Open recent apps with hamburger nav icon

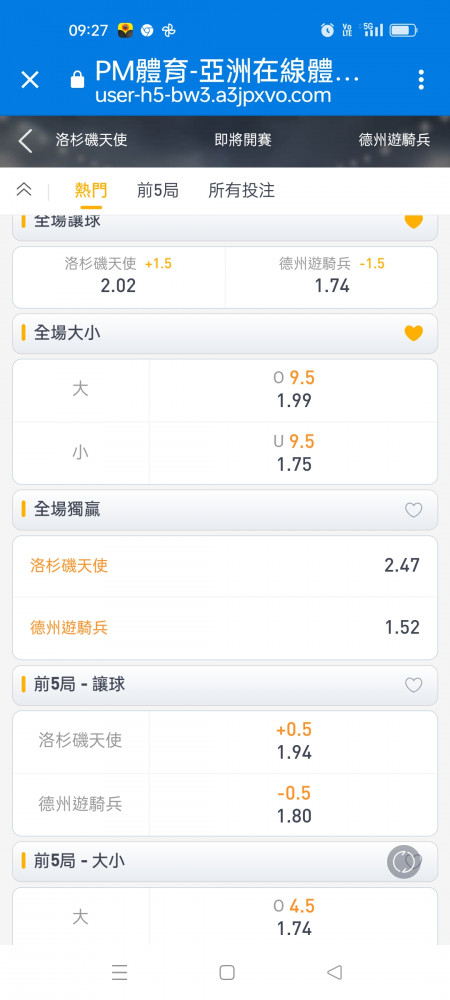point(119,972)
